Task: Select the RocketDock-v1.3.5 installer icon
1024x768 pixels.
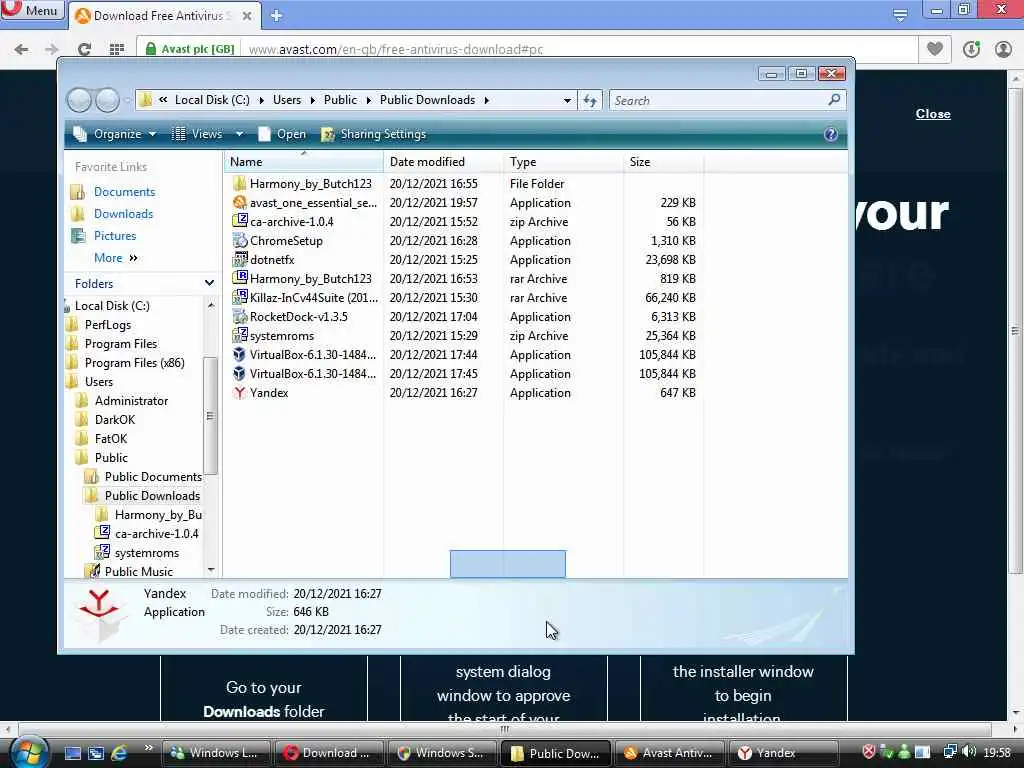Action: pos(240,316)
